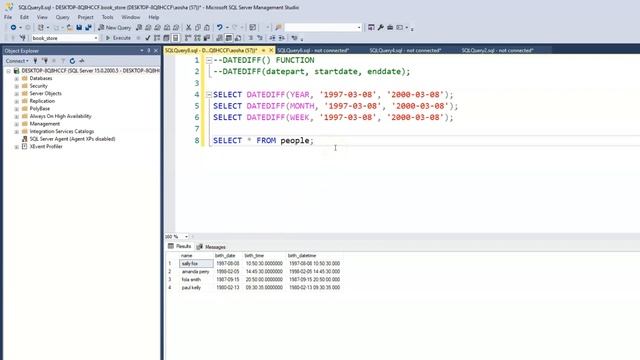Select PolyBase in Object Explorer
Screen dimensions: 640x360
(x=40, y=109)
